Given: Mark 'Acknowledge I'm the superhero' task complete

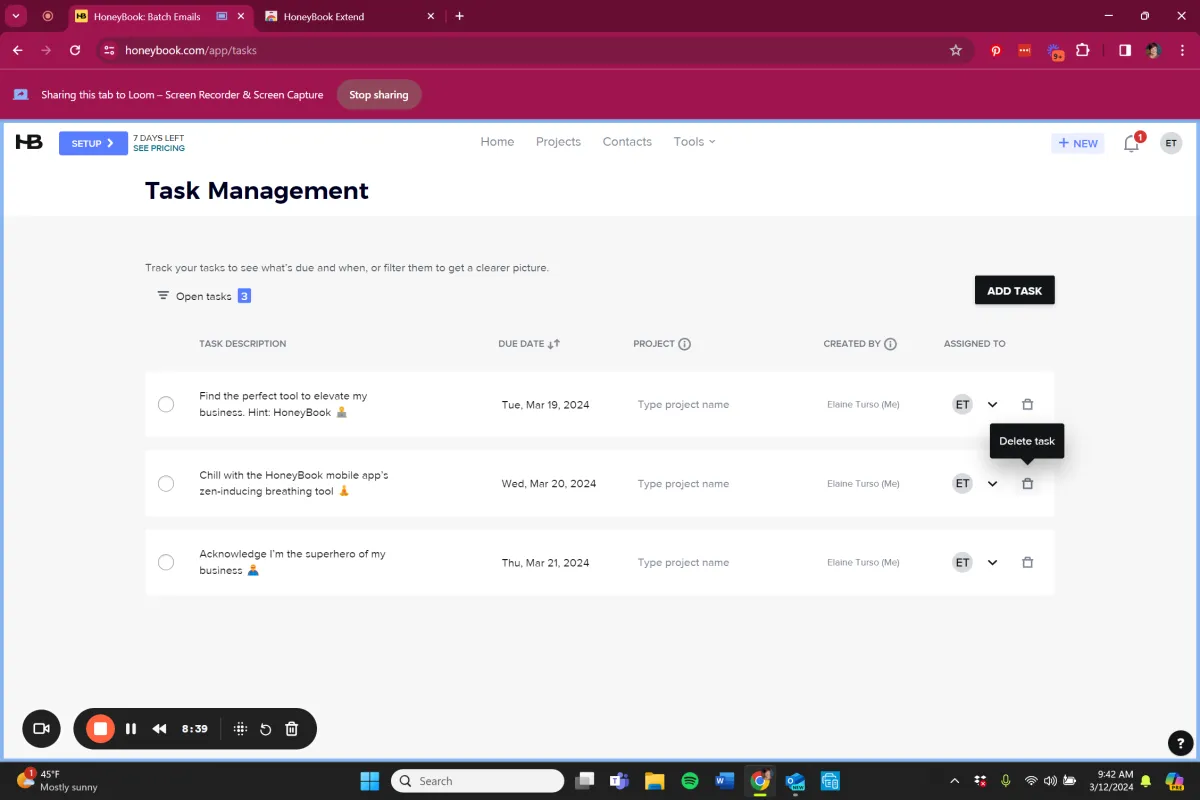Looking at the screenshot, I should (166, 562).
